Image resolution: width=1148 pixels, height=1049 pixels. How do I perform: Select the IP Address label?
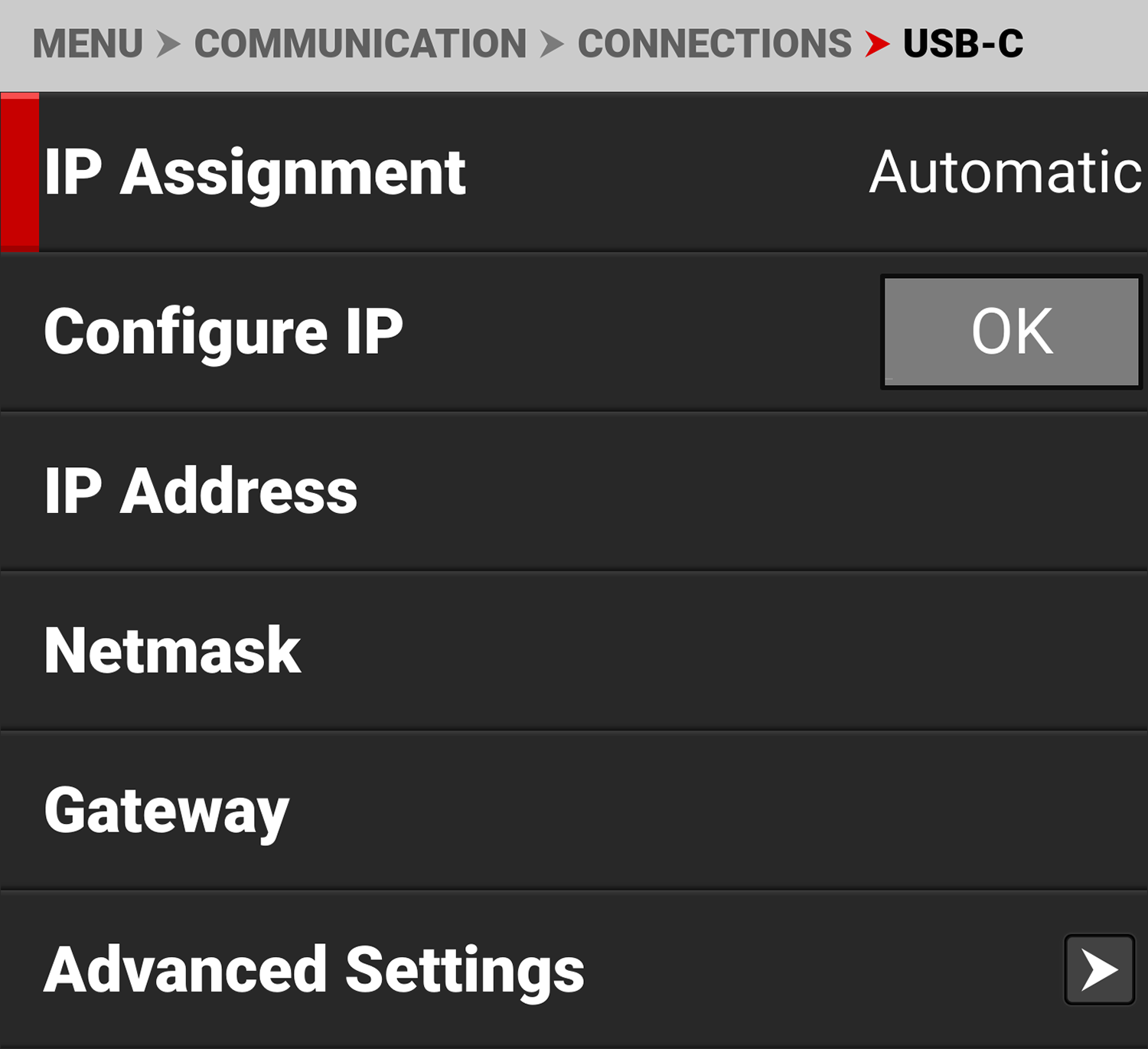tap(201, 491)
